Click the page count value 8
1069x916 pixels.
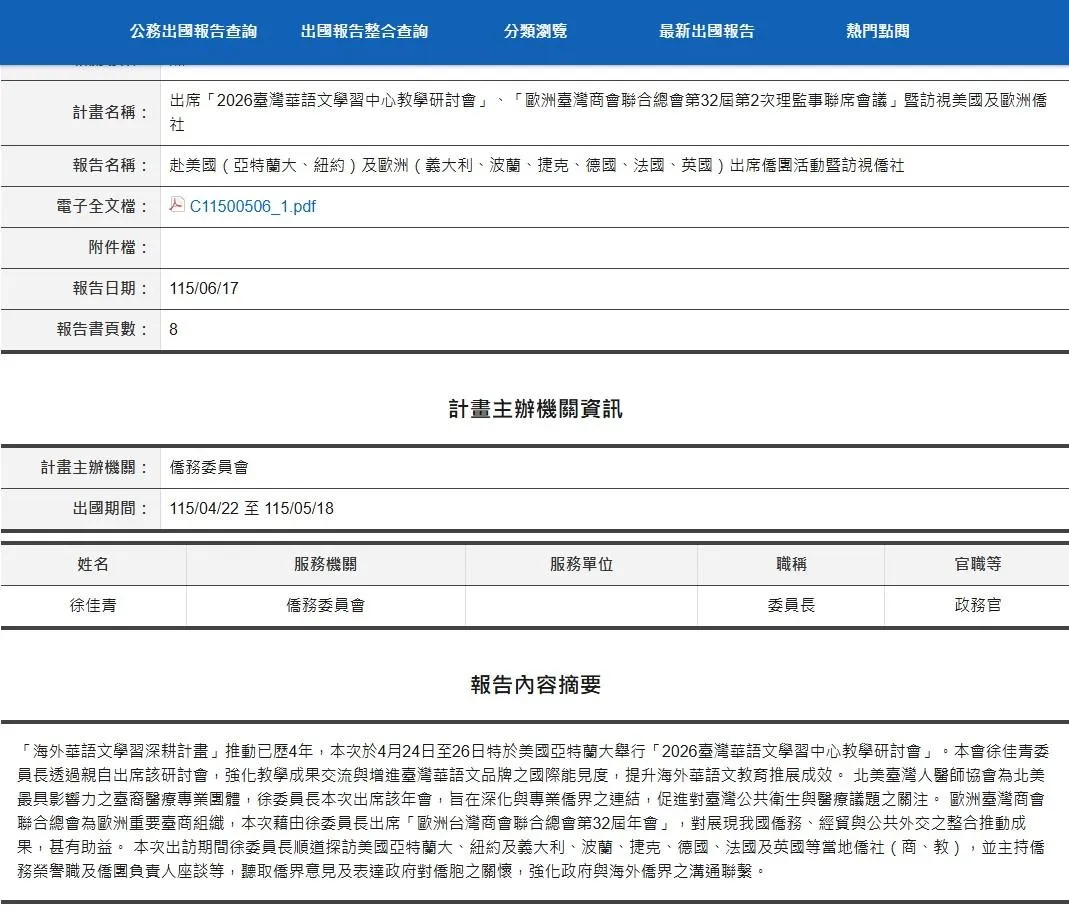(173, 329)
